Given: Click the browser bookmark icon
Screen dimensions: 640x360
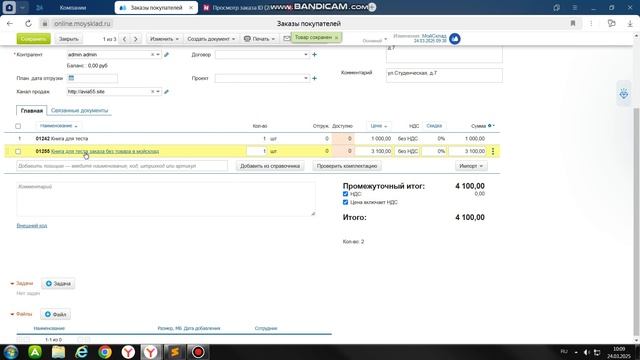Looking at the screenshot, I should click(573, 24).
